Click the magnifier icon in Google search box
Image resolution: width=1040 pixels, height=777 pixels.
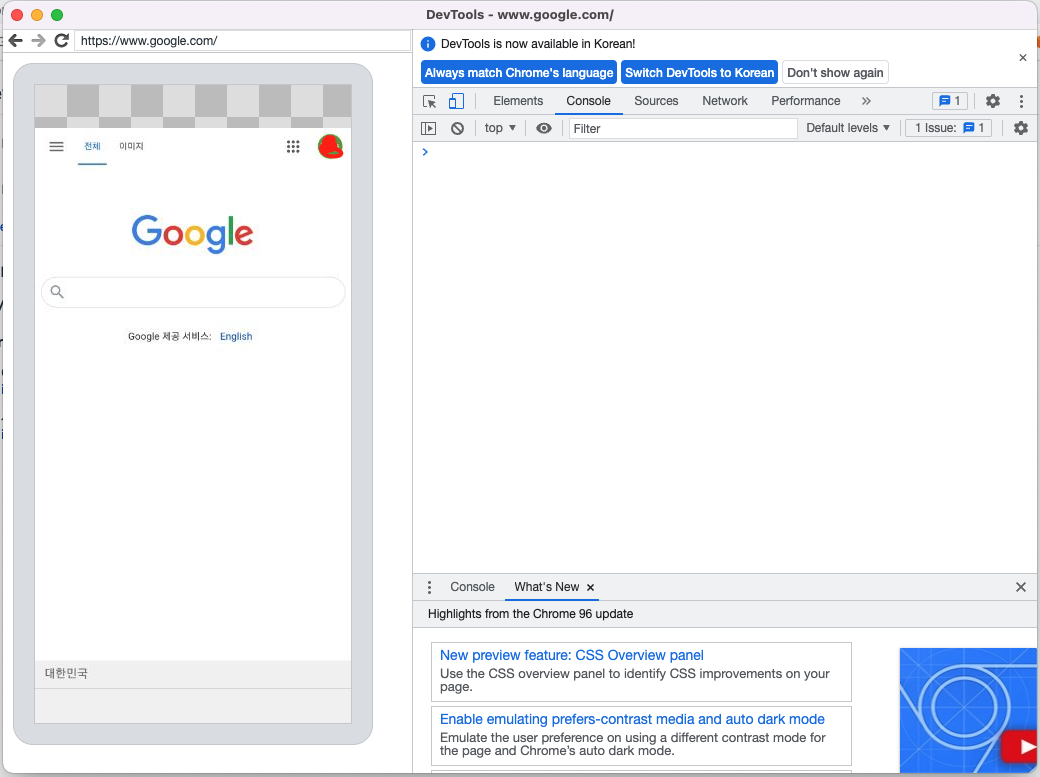57,292
